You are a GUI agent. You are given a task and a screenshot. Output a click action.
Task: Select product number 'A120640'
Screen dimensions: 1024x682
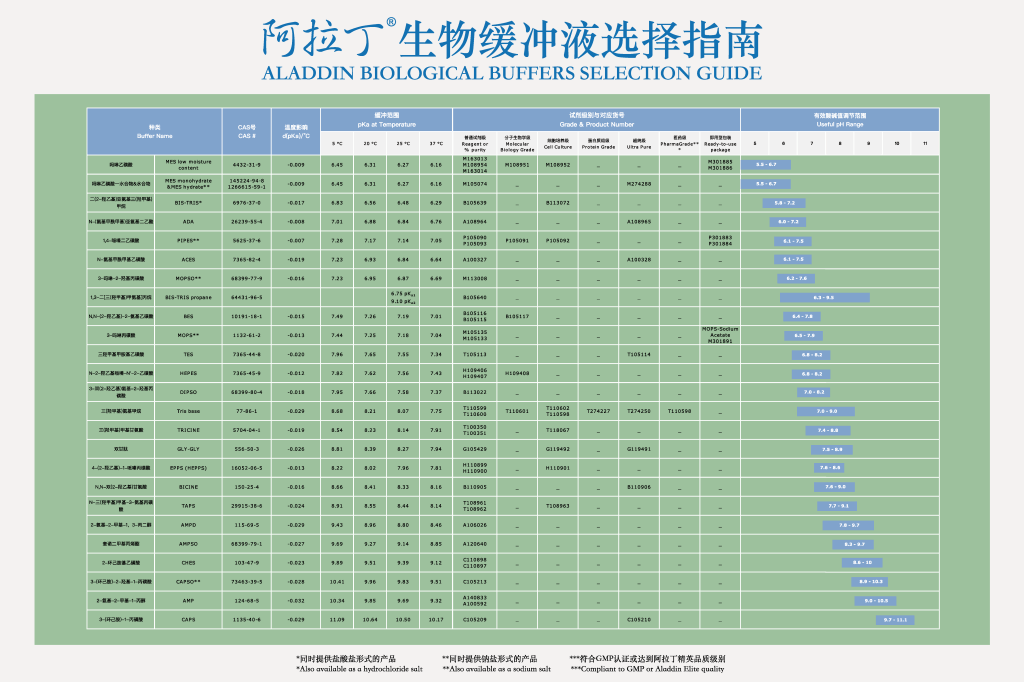coord(475,544)
